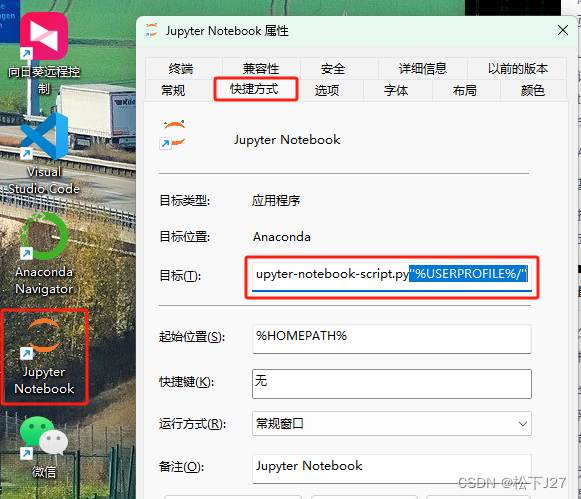Select the Anaconda Navigator desktop shortcut
The image size is (581, 499).
(x=44, y=254)
